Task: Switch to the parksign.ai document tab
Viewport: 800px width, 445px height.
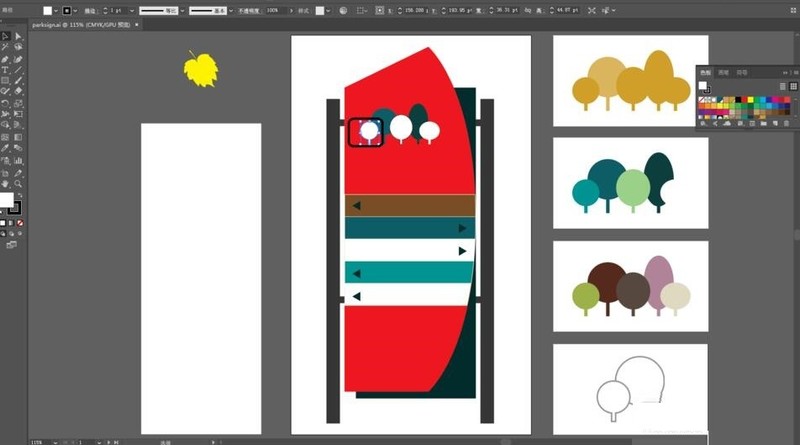Action: point(81,24)
